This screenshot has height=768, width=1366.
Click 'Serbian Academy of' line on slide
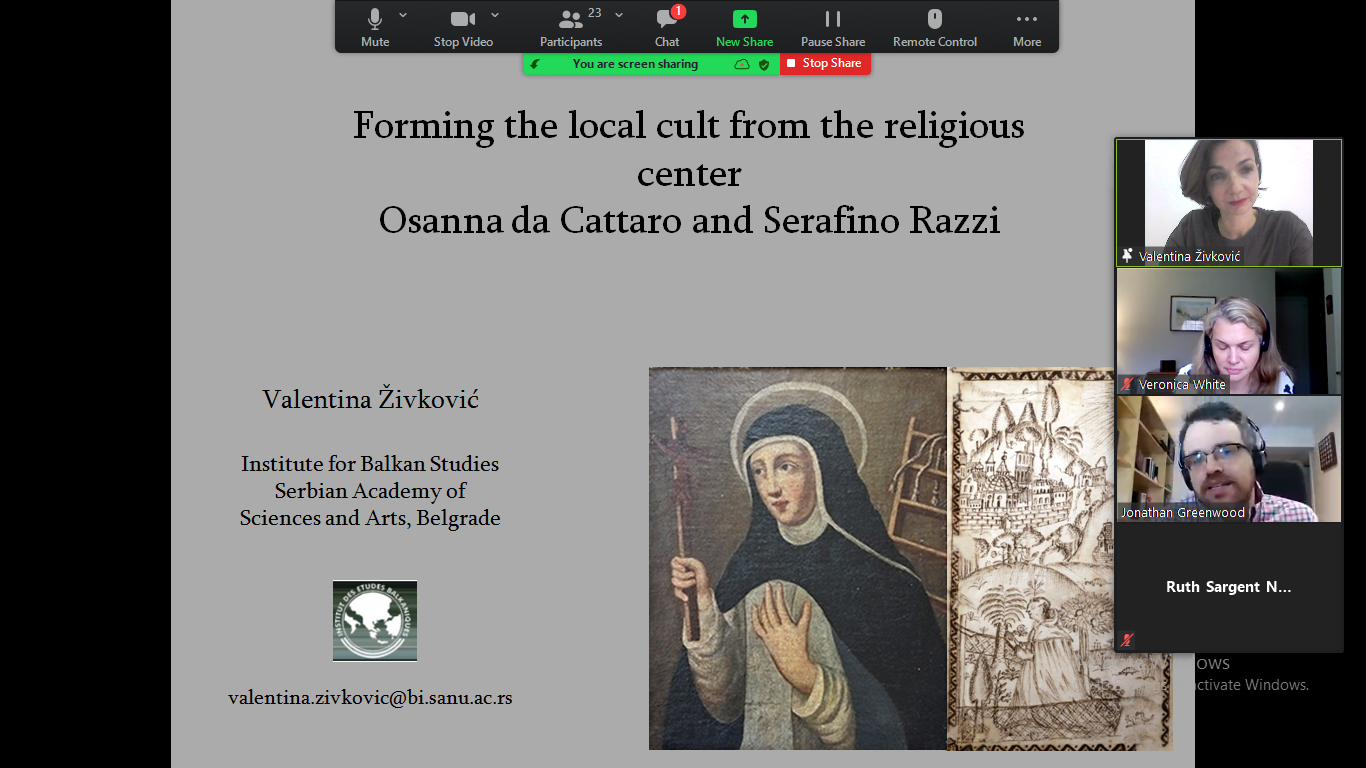(x=370, y=491)
